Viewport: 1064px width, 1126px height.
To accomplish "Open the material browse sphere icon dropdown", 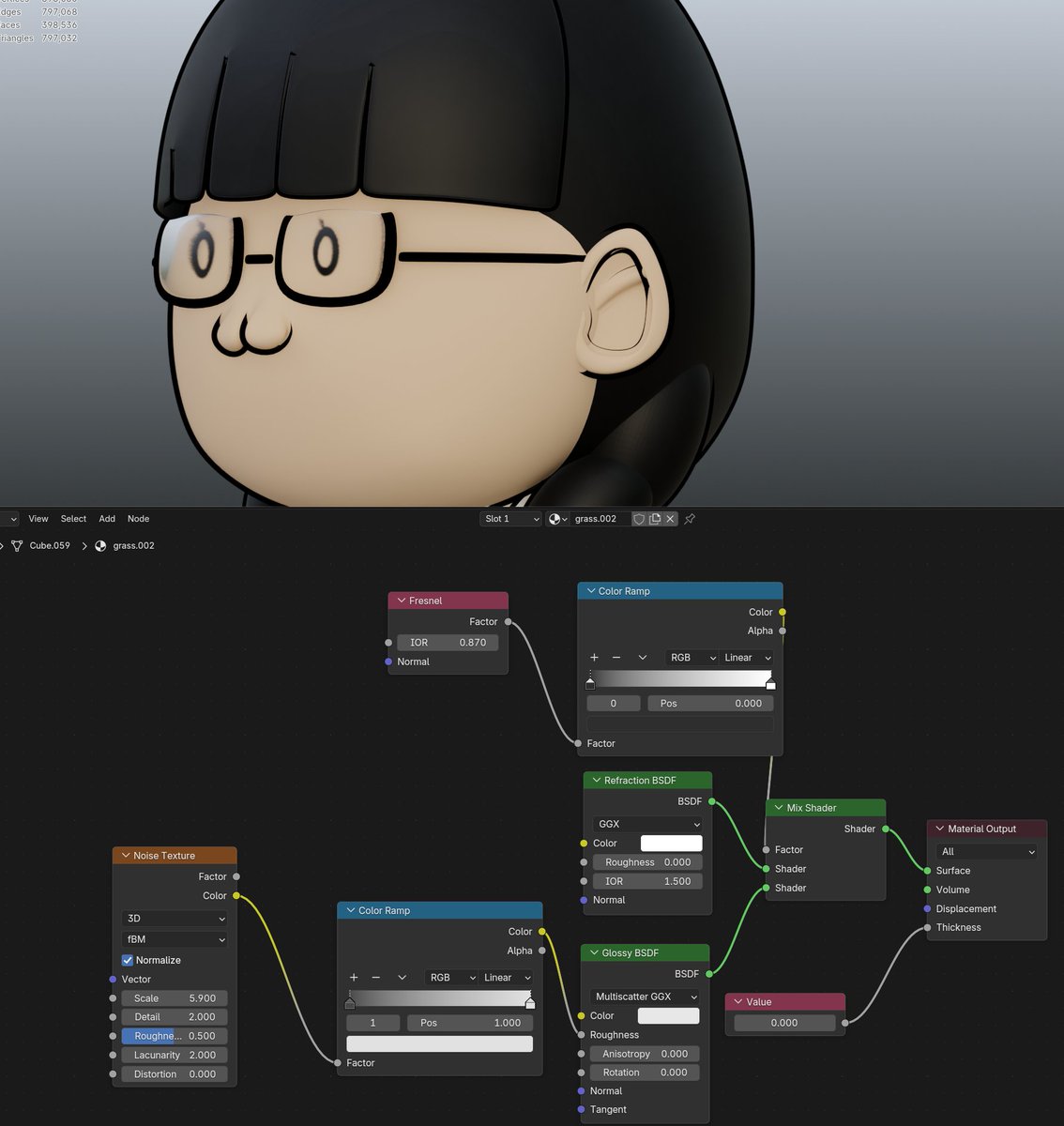I will [x=558, y=519].
